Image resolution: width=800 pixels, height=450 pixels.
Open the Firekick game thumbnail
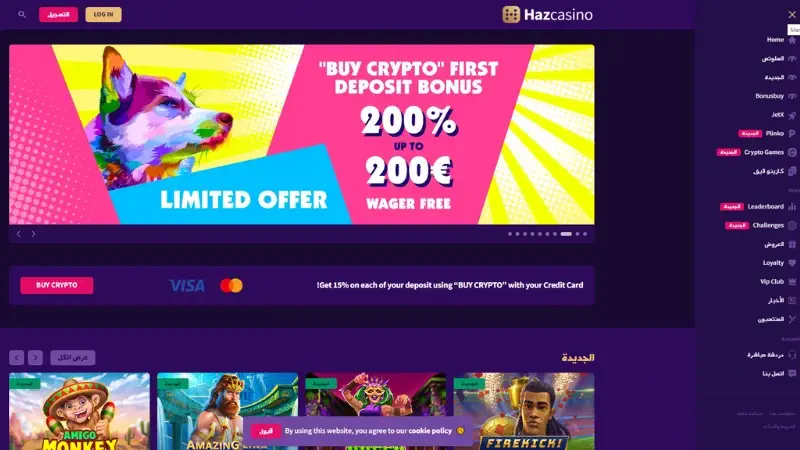[x=524, y=411]
